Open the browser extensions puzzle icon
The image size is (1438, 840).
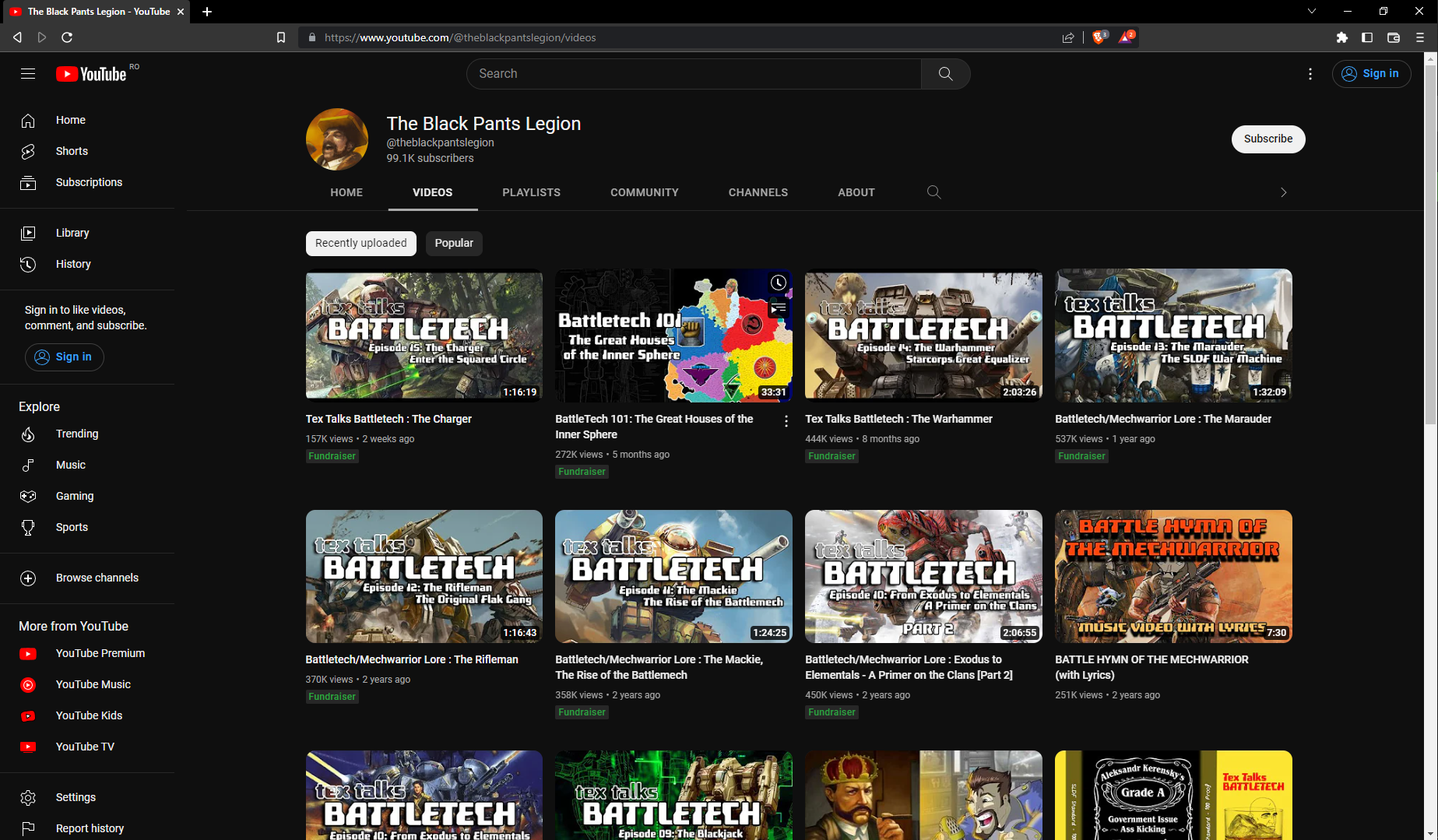(1342, 37)
